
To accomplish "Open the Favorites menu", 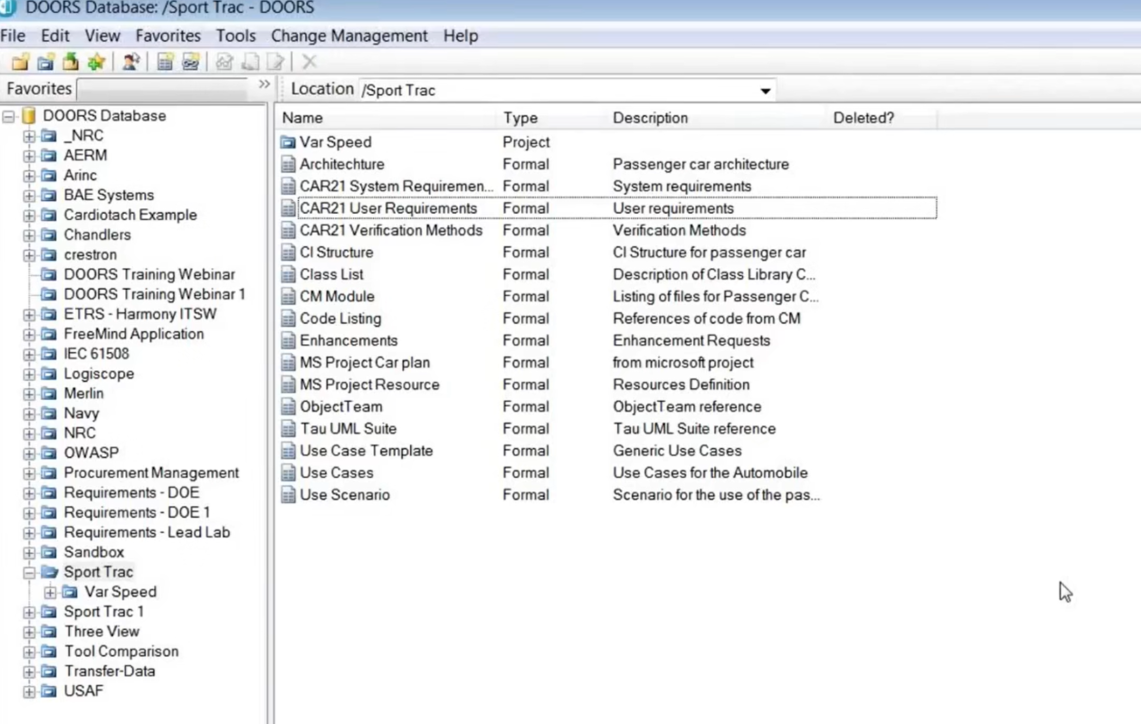I will [x=168, y=36].
